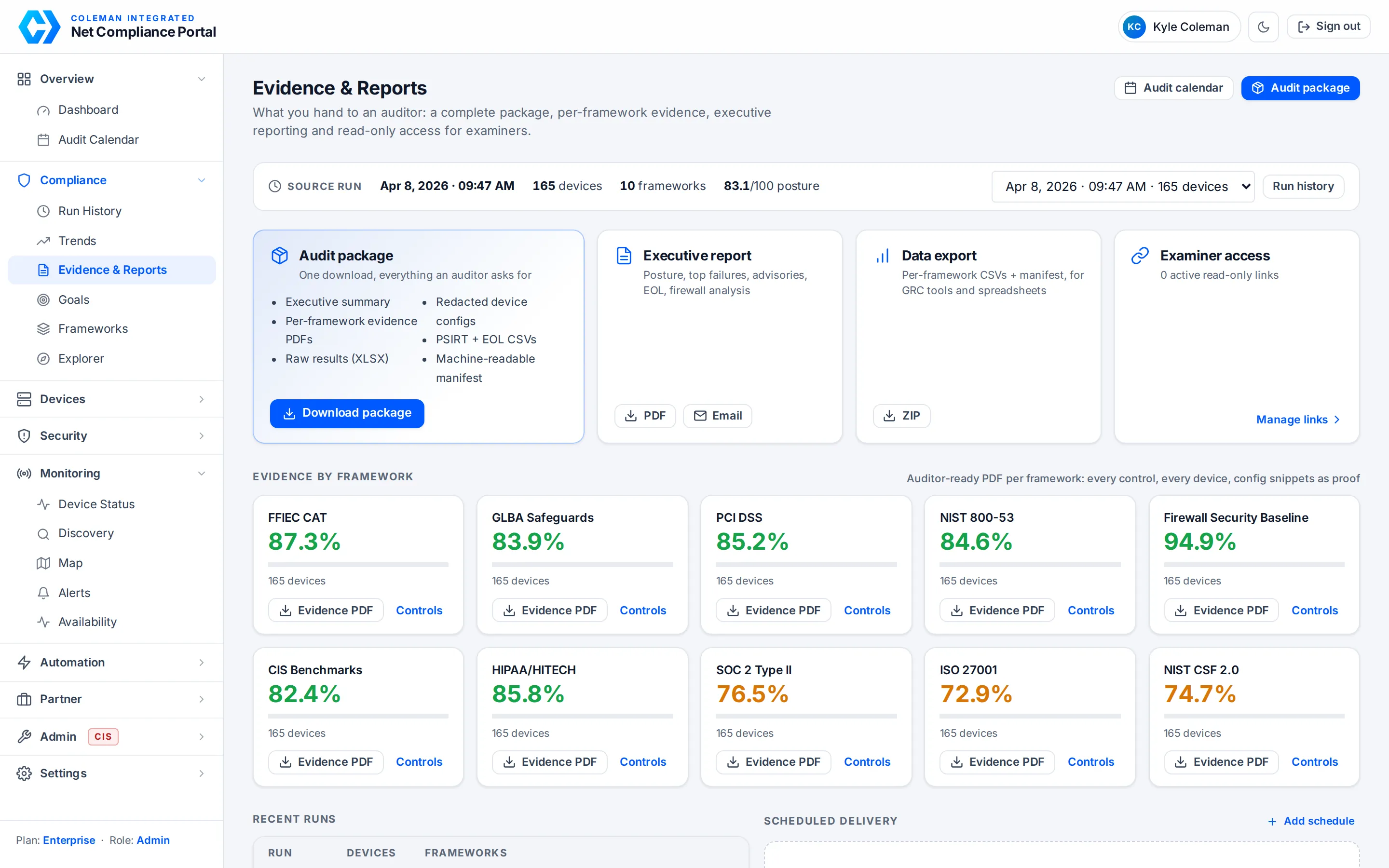
Task: Click the Coleman Integrated logo icon
Action: coord(39,27)
